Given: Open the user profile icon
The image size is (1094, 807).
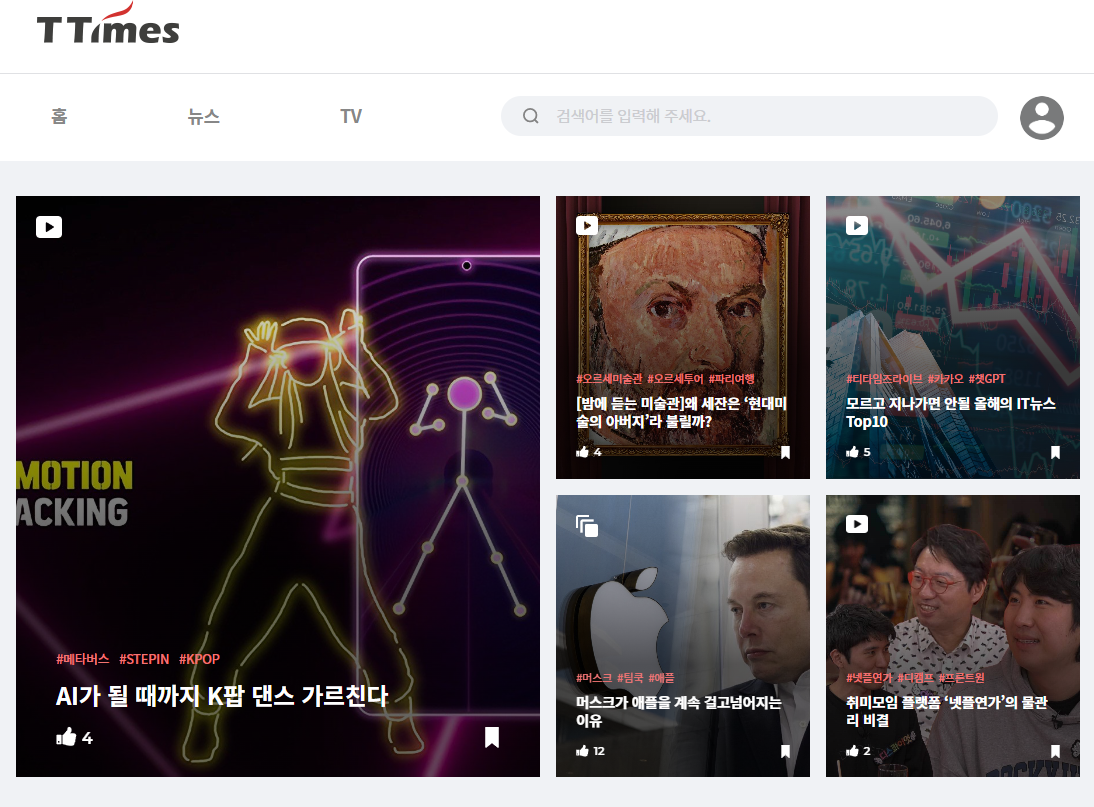Looking at the screenshot, I should coord(1042,117).
